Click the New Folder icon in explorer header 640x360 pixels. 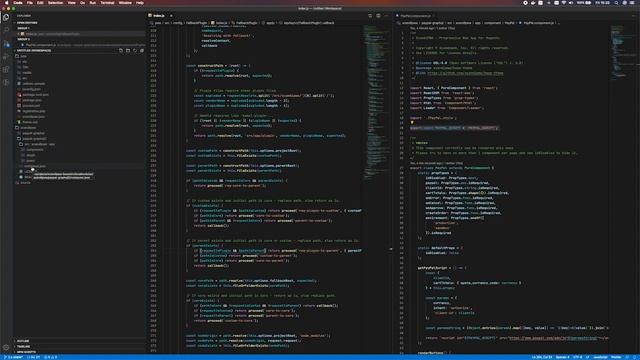tap(128, 51)
